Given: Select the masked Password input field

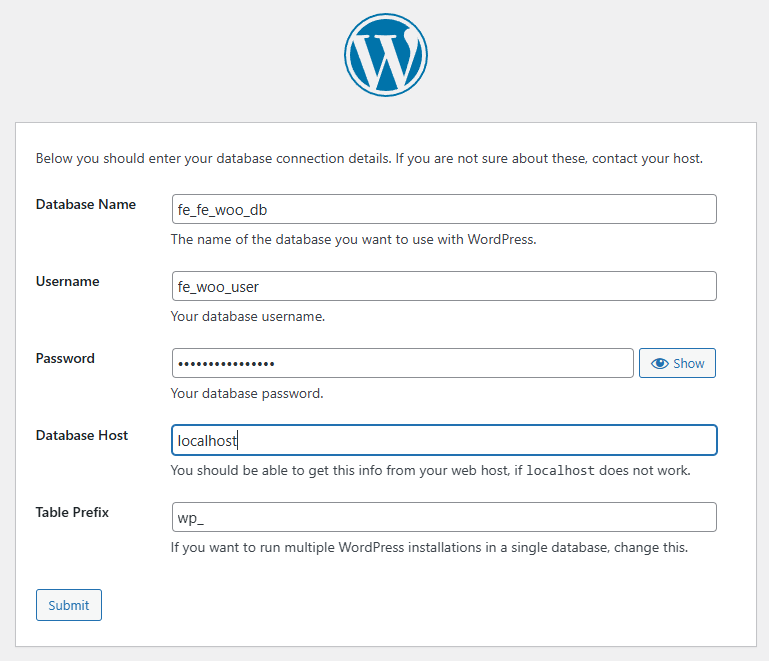Looking at the screenshot, I should 402,363.
